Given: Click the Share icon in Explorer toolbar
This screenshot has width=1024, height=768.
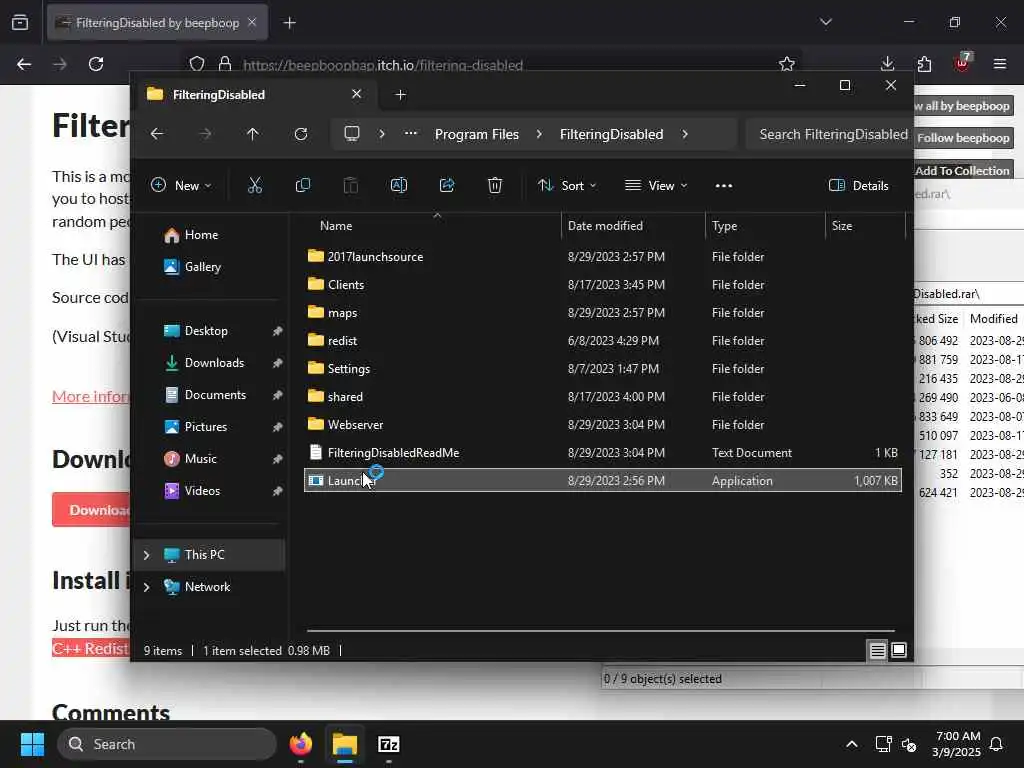Looking at the screenshot, I should point(447,185).
